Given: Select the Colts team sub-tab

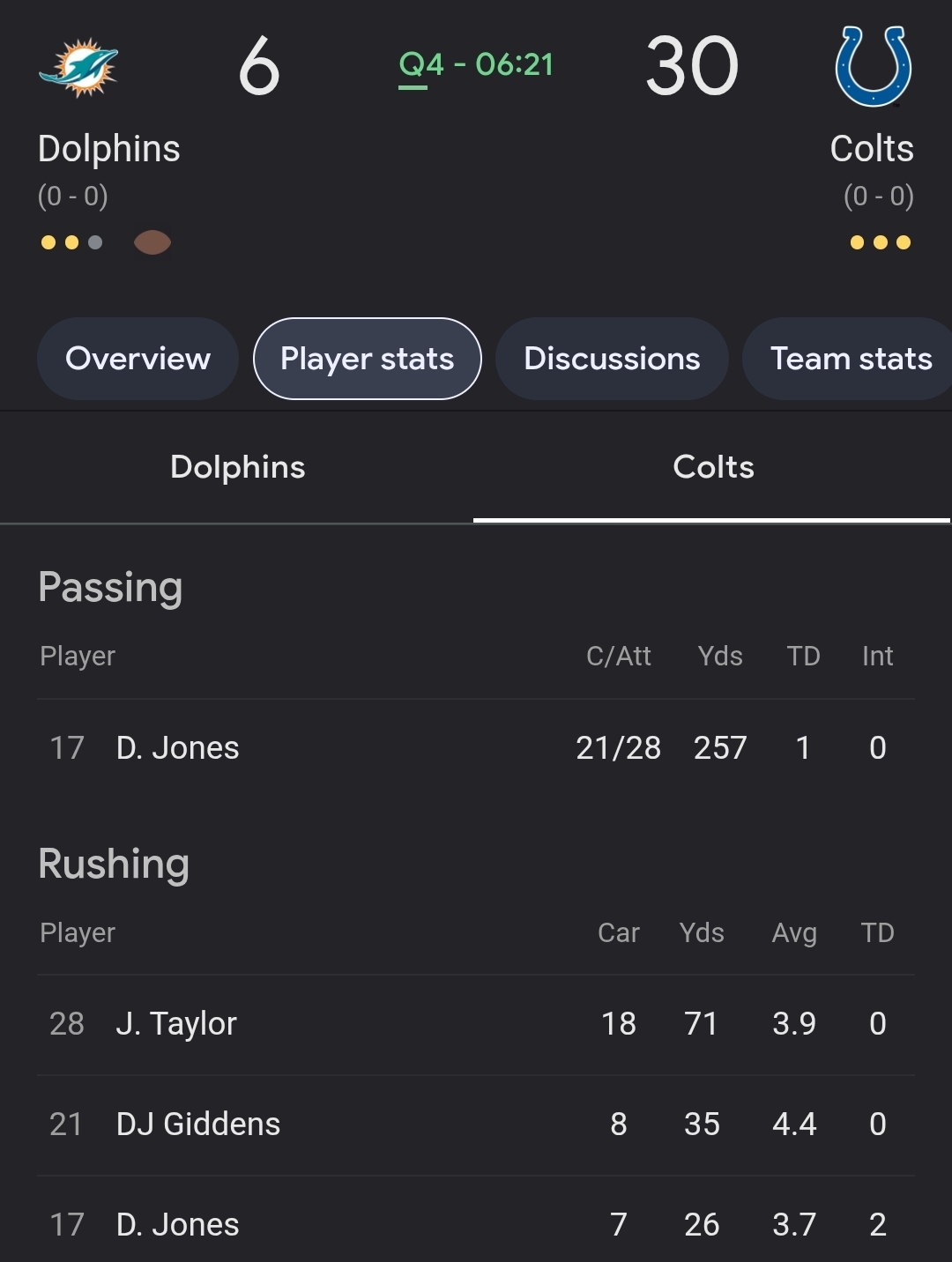Looking at the screenshot, I should (713, 467).
